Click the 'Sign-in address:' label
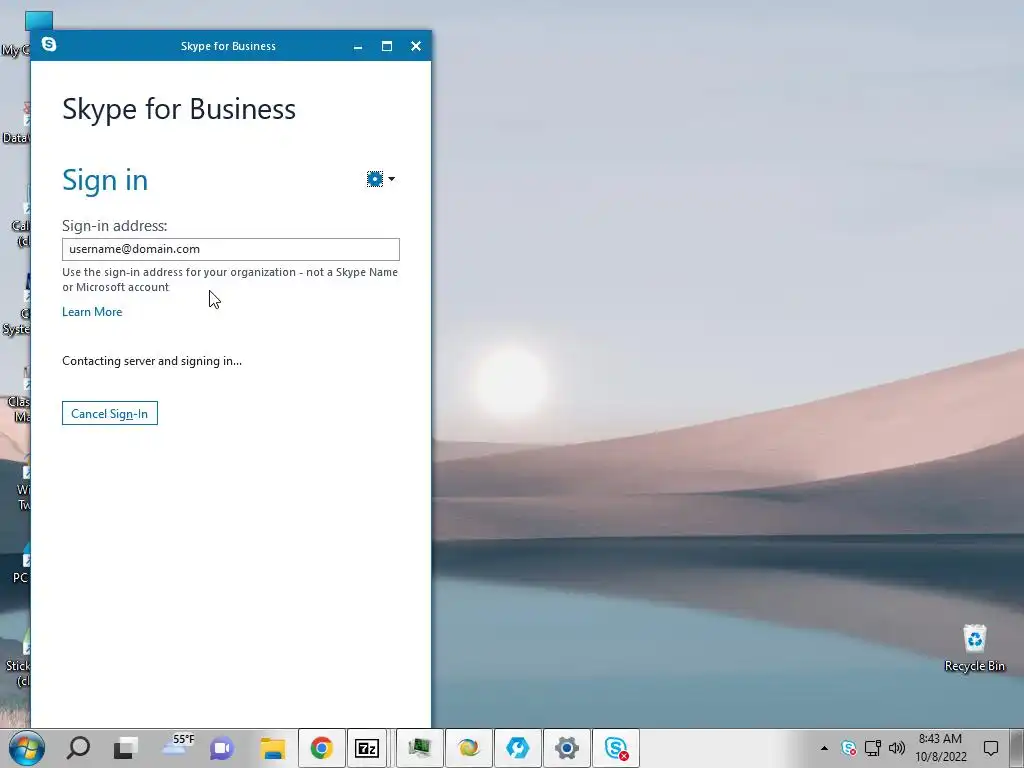 (114, 225)
